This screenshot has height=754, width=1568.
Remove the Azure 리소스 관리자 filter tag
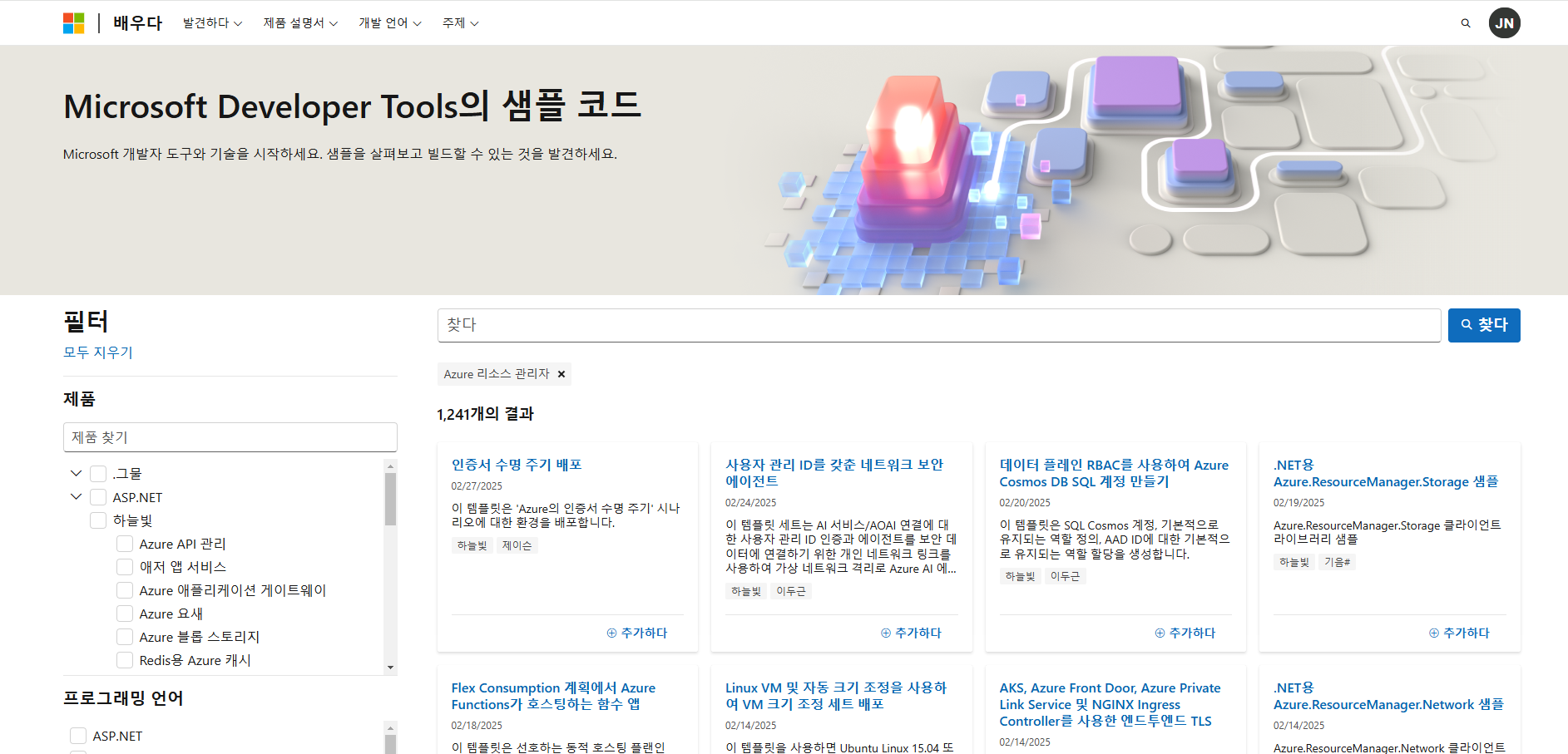[561, 374]
